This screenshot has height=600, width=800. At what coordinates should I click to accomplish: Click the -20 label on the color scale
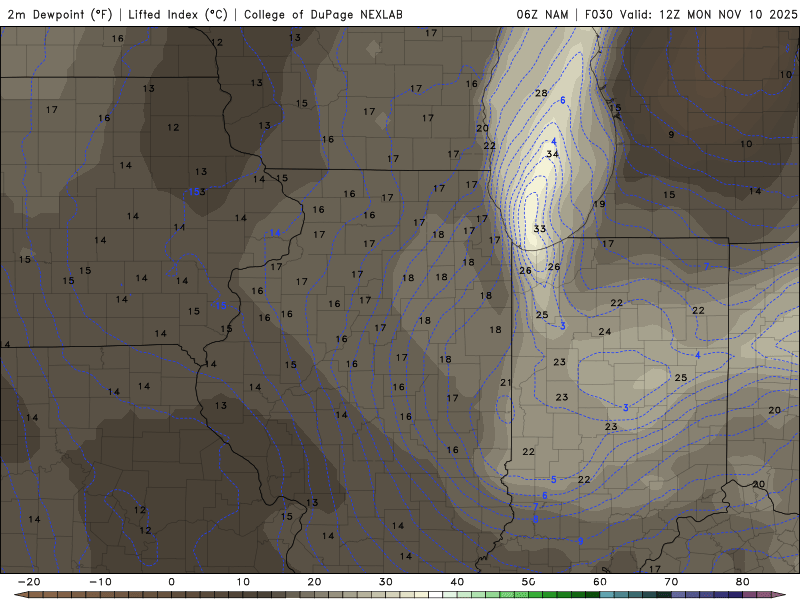(x=29, y=582)
